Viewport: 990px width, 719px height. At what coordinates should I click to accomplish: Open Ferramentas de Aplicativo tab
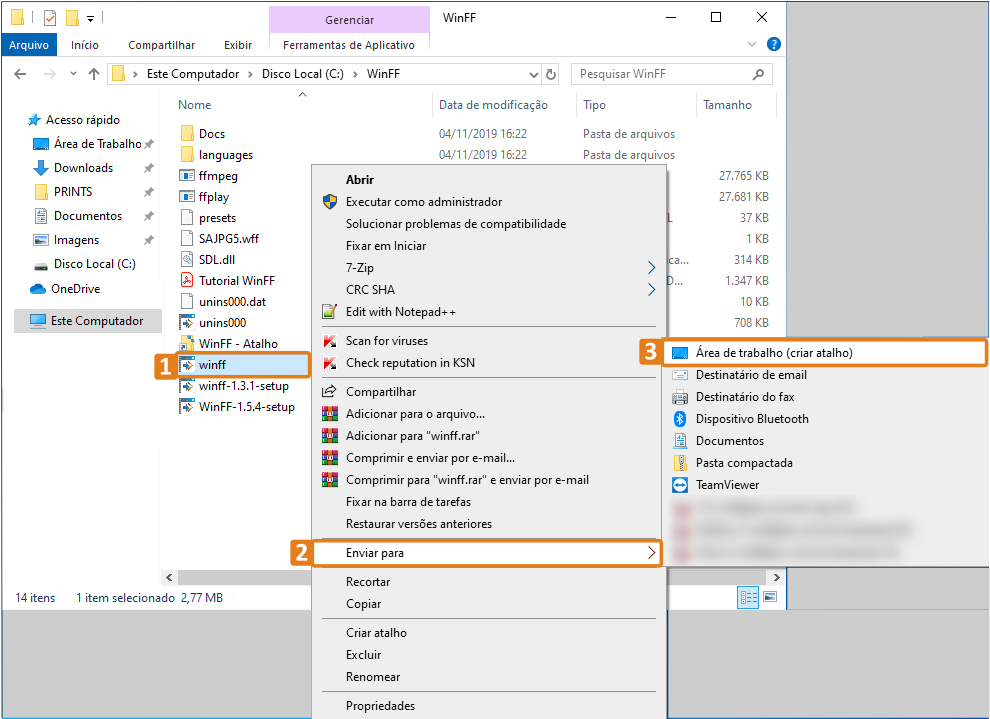pos(349,45)
